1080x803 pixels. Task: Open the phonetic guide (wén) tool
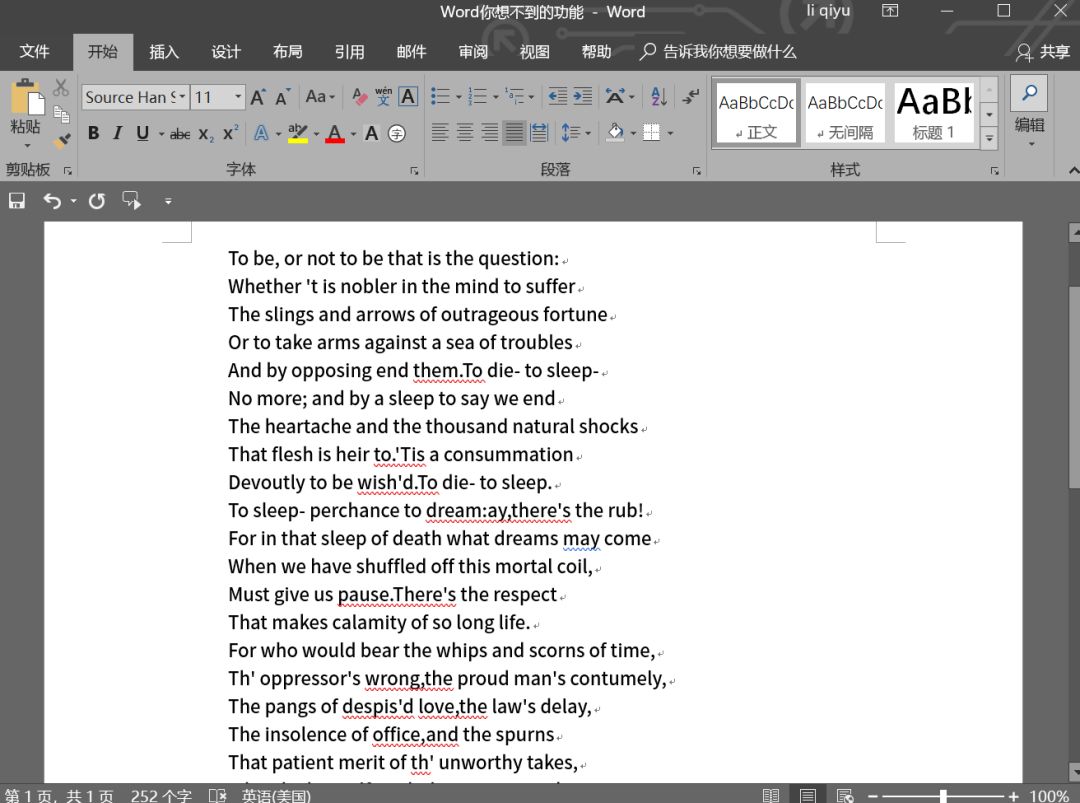384,96
